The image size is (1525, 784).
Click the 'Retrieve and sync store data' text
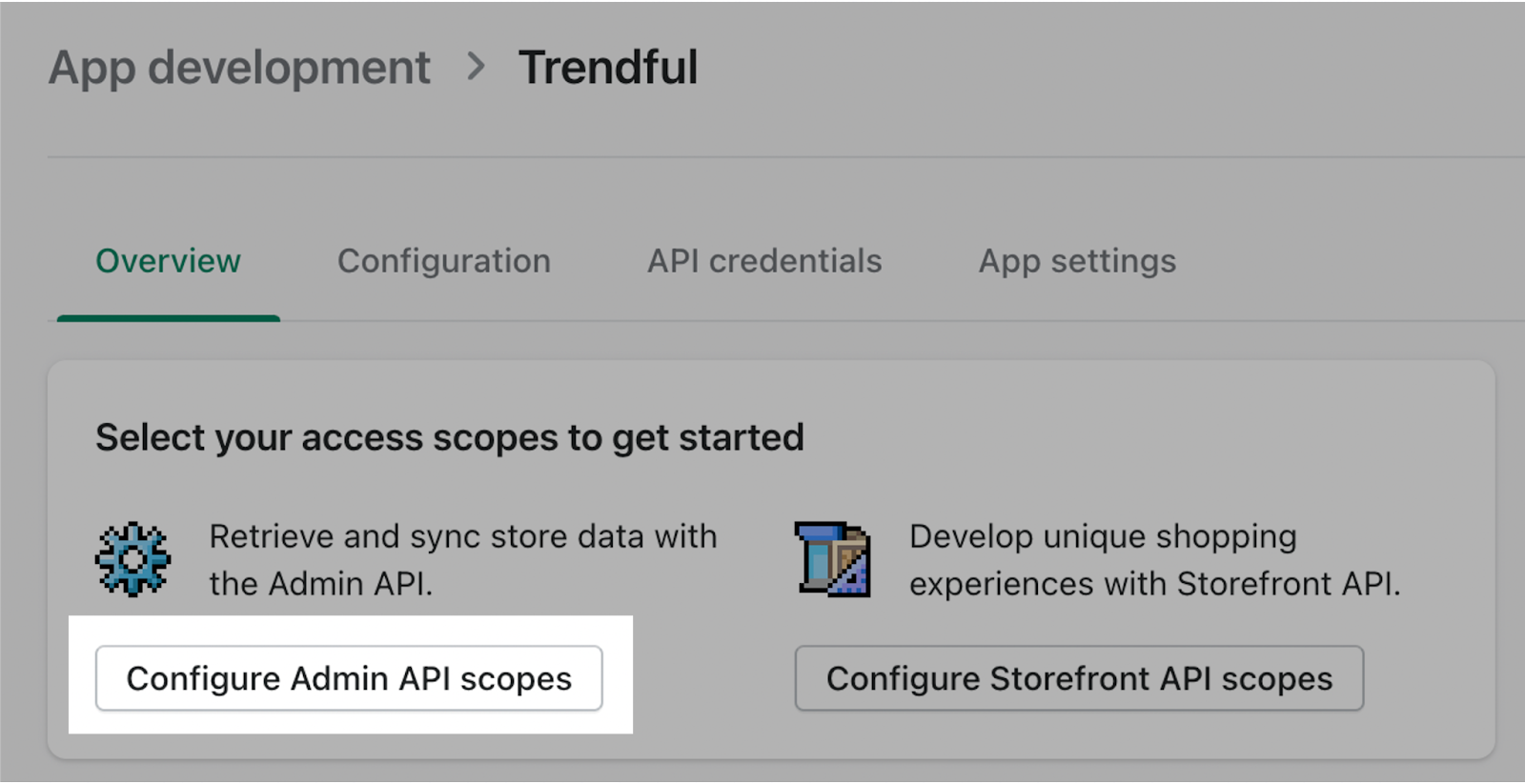point(462,536)
